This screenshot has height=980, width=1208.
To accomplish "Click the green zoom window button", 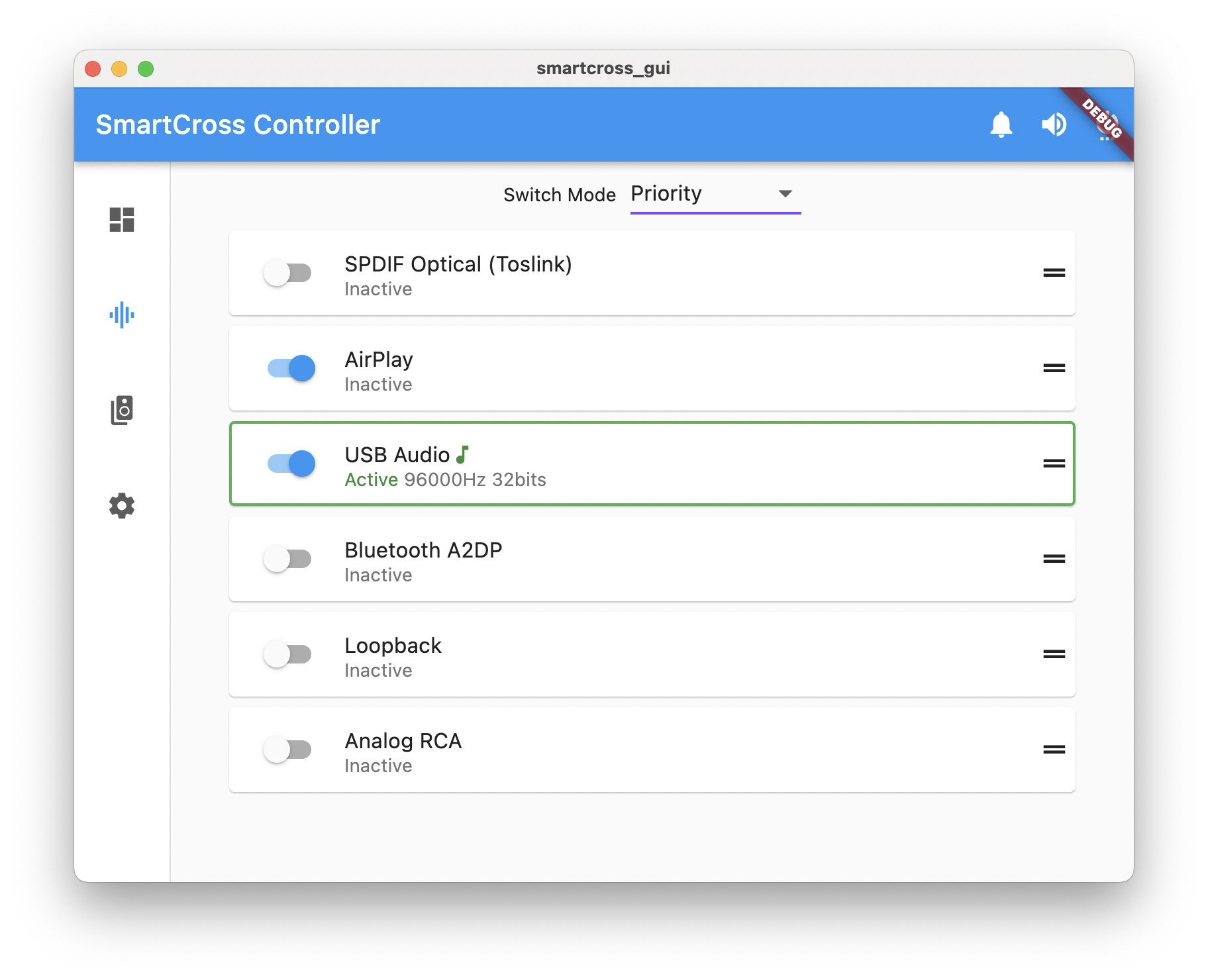I will pyautogui.click(x=146, y=69).
